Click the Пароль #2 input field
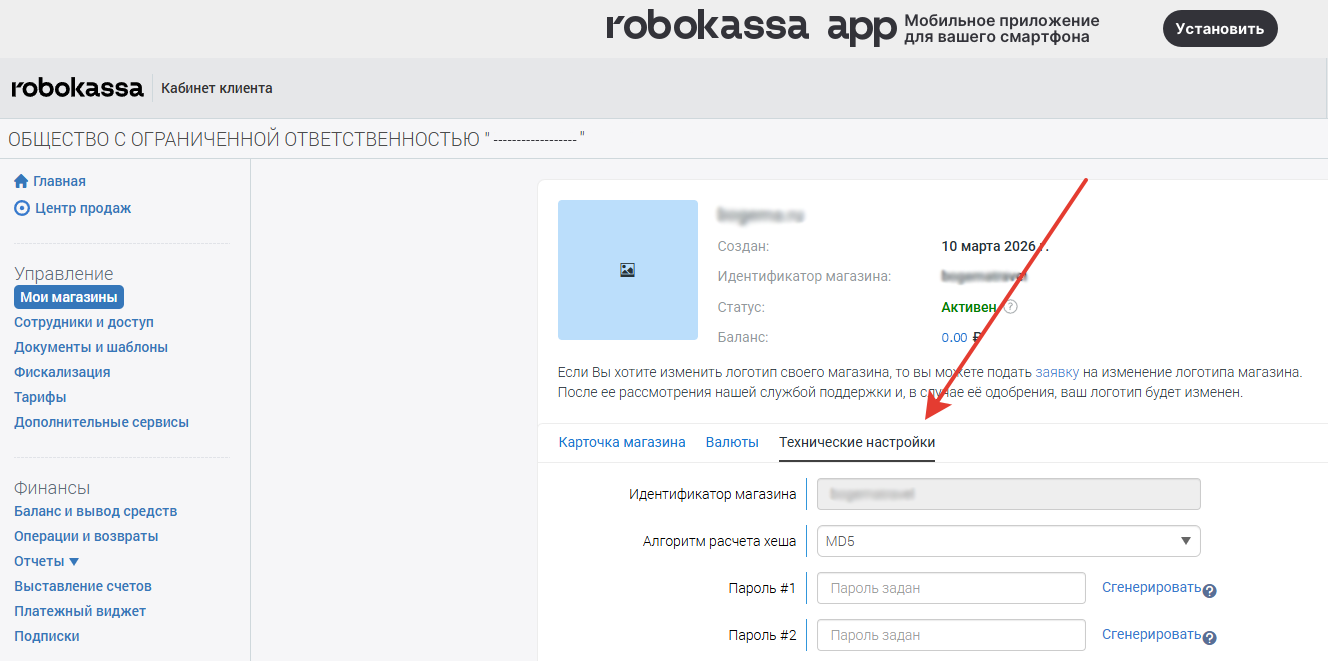This screenshot has width=1328, height=661. pyautogui.click(x=951, y=635)
